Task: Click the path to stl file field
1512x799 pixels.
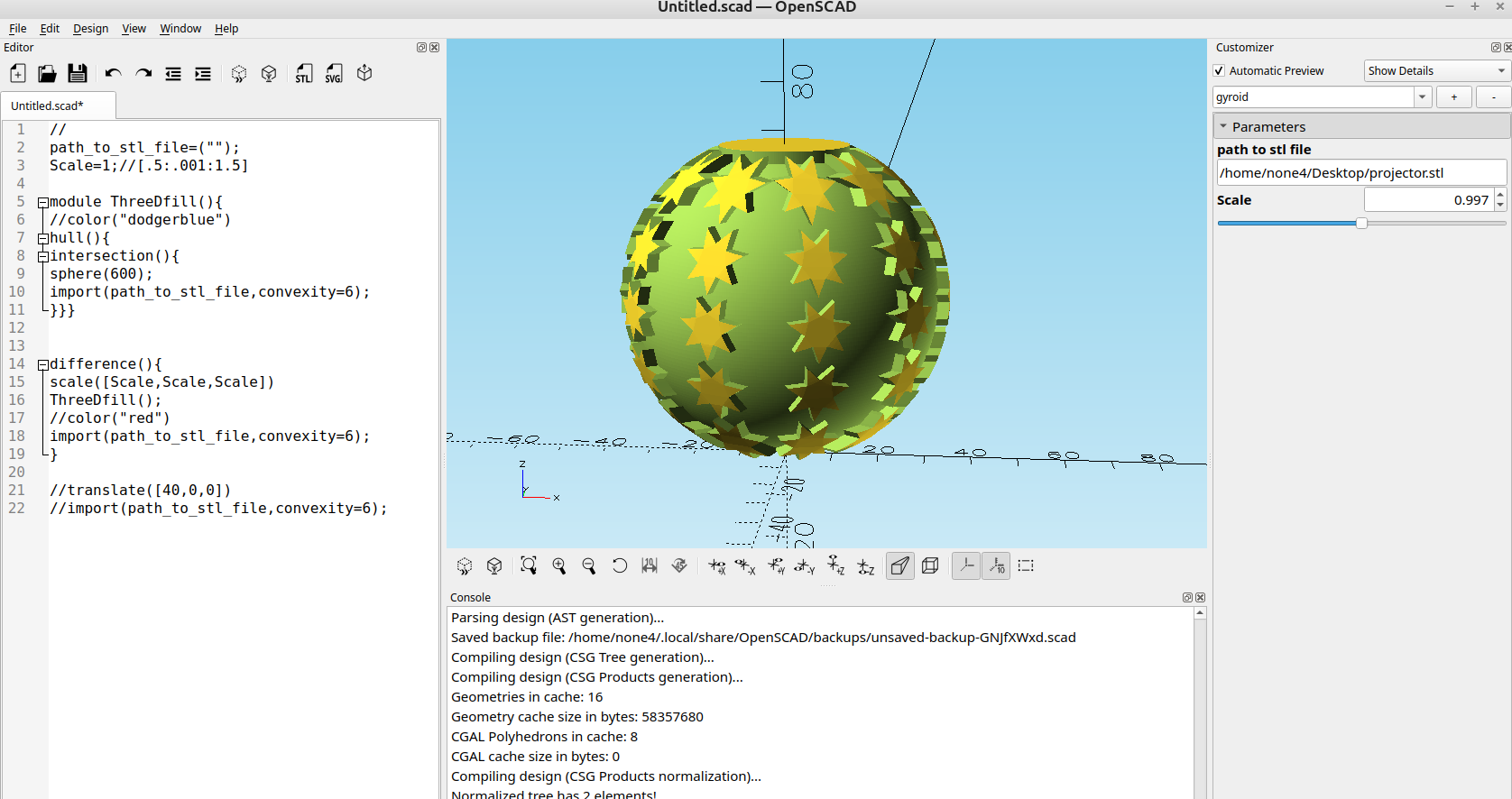Action: (1360, 172)
